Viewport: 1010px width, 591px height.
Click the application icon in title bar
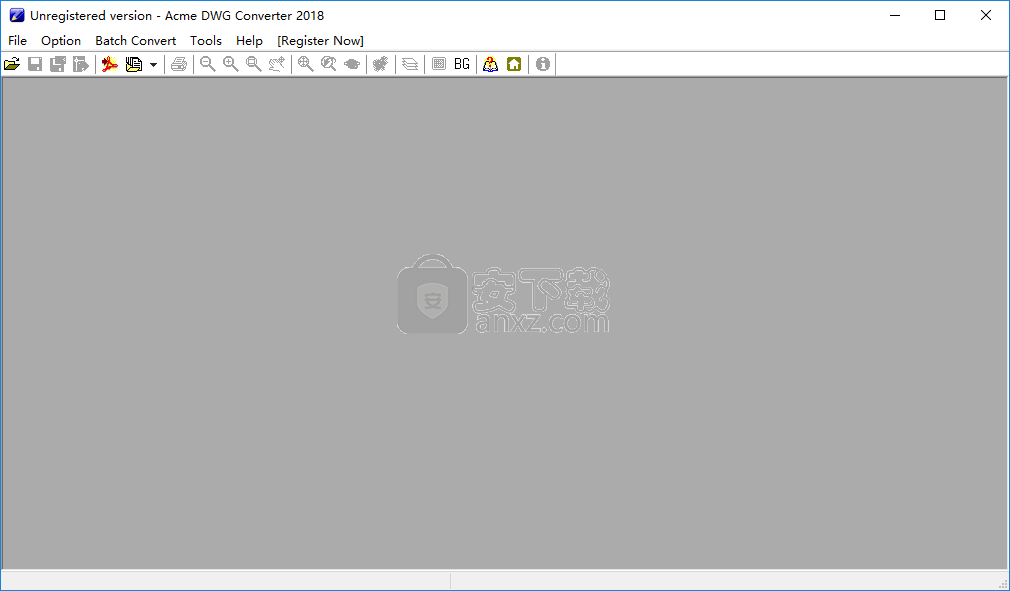17,15
